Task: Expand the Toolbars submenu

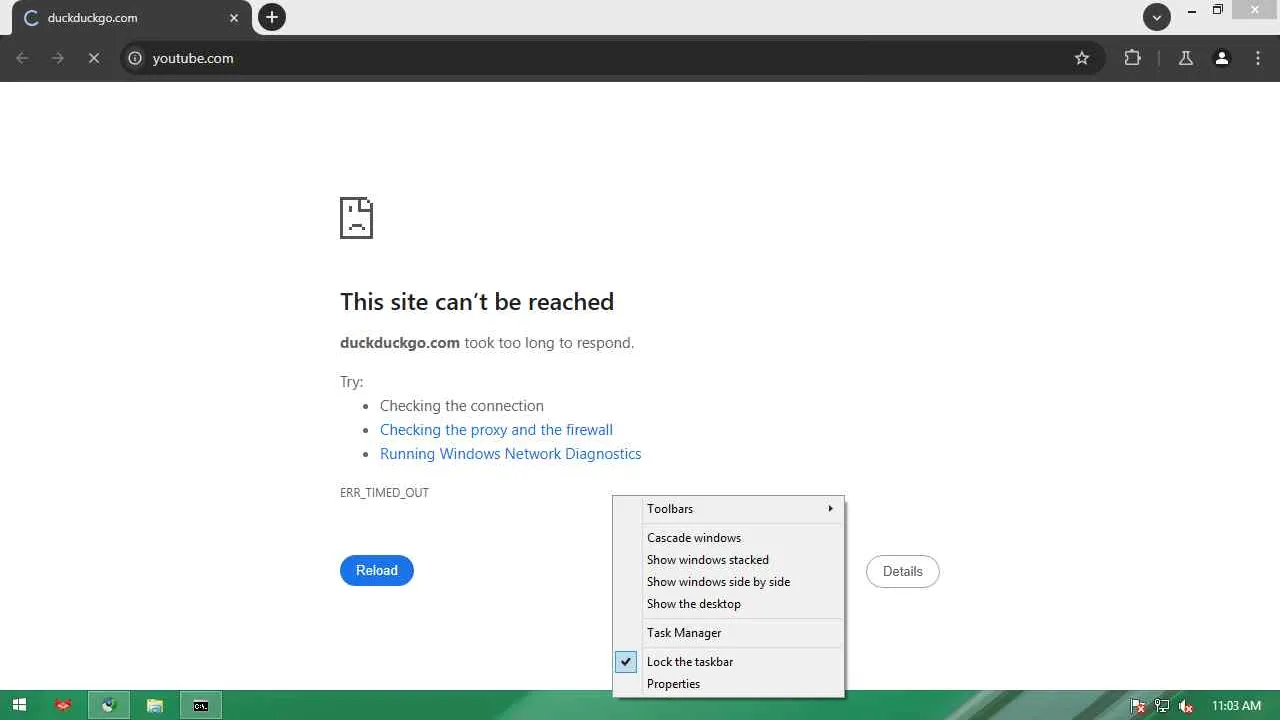Action: (x=728, y=509)
